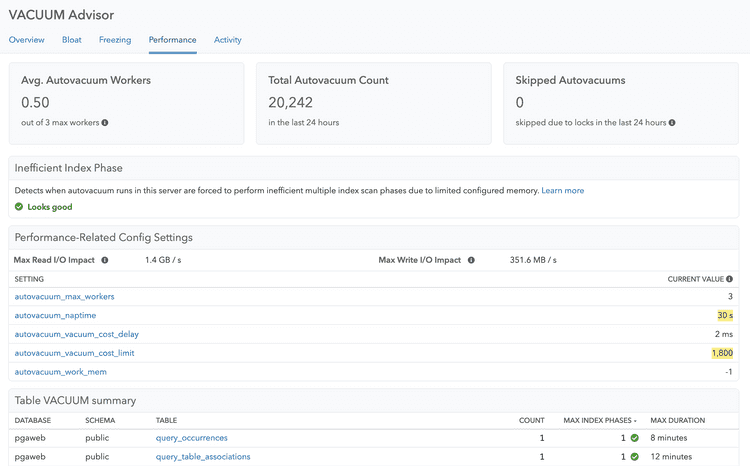
Task: Go to the Activity tab
Action: point(228,40)
